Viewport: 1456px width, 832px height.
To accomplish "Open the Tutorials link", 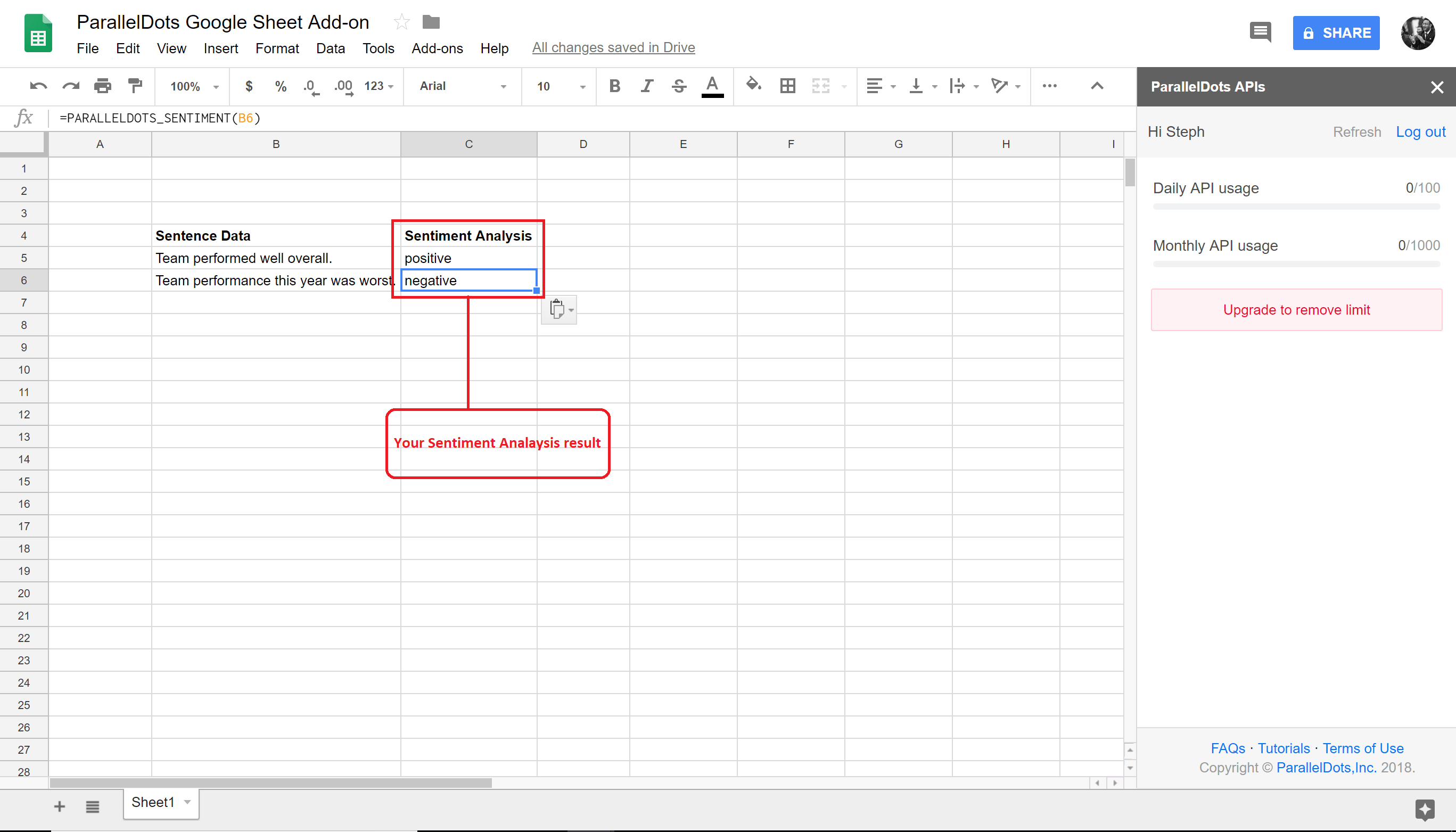I will point(1284,748).
